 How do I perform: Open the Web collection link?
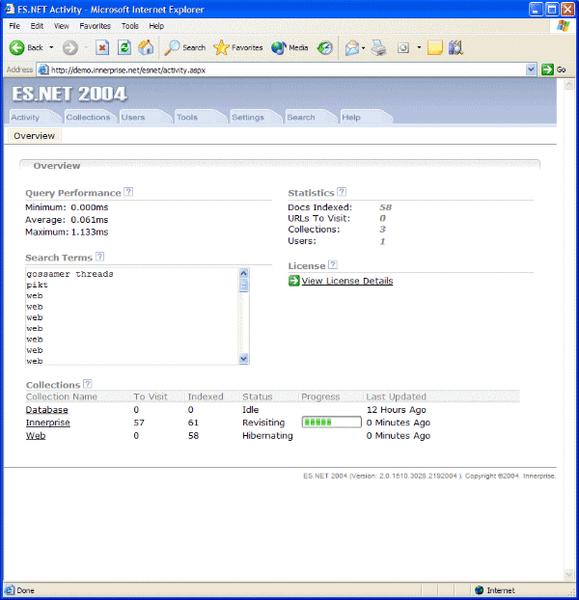36,435
